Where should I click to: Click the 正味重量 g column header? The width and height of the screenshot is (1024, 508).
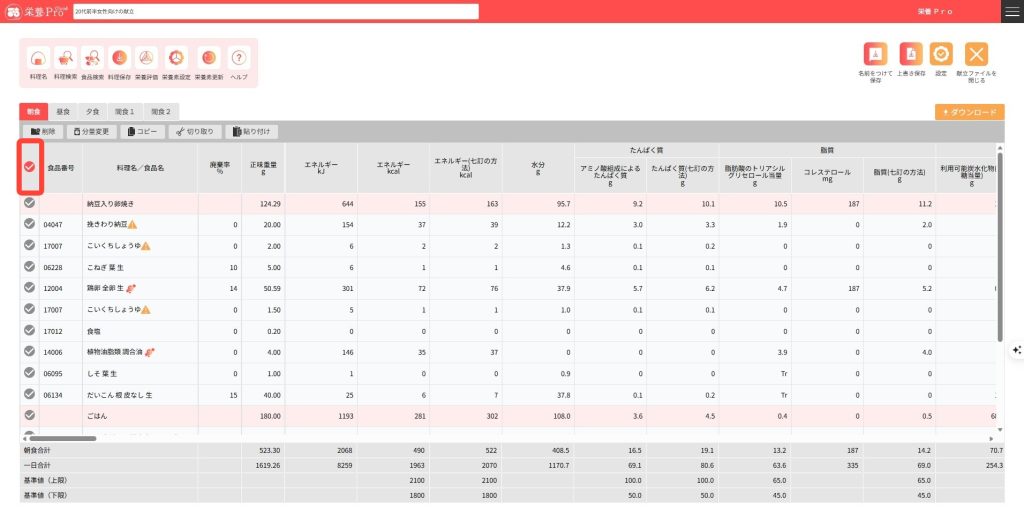(x=263, y=168)
